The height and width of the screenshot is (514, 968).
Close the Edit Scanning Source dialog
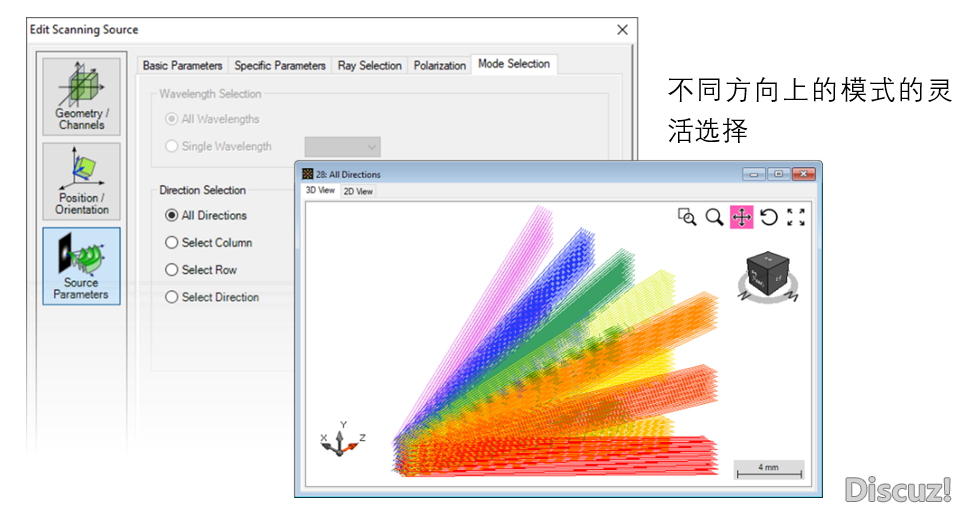coord(622,30)
